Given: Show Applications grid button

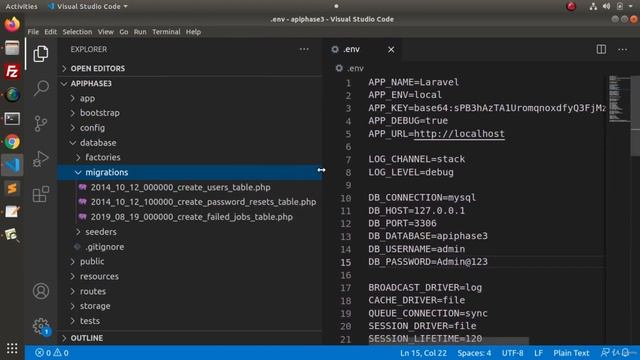Looking at the screenshot, I should click(x=12, y=348).
